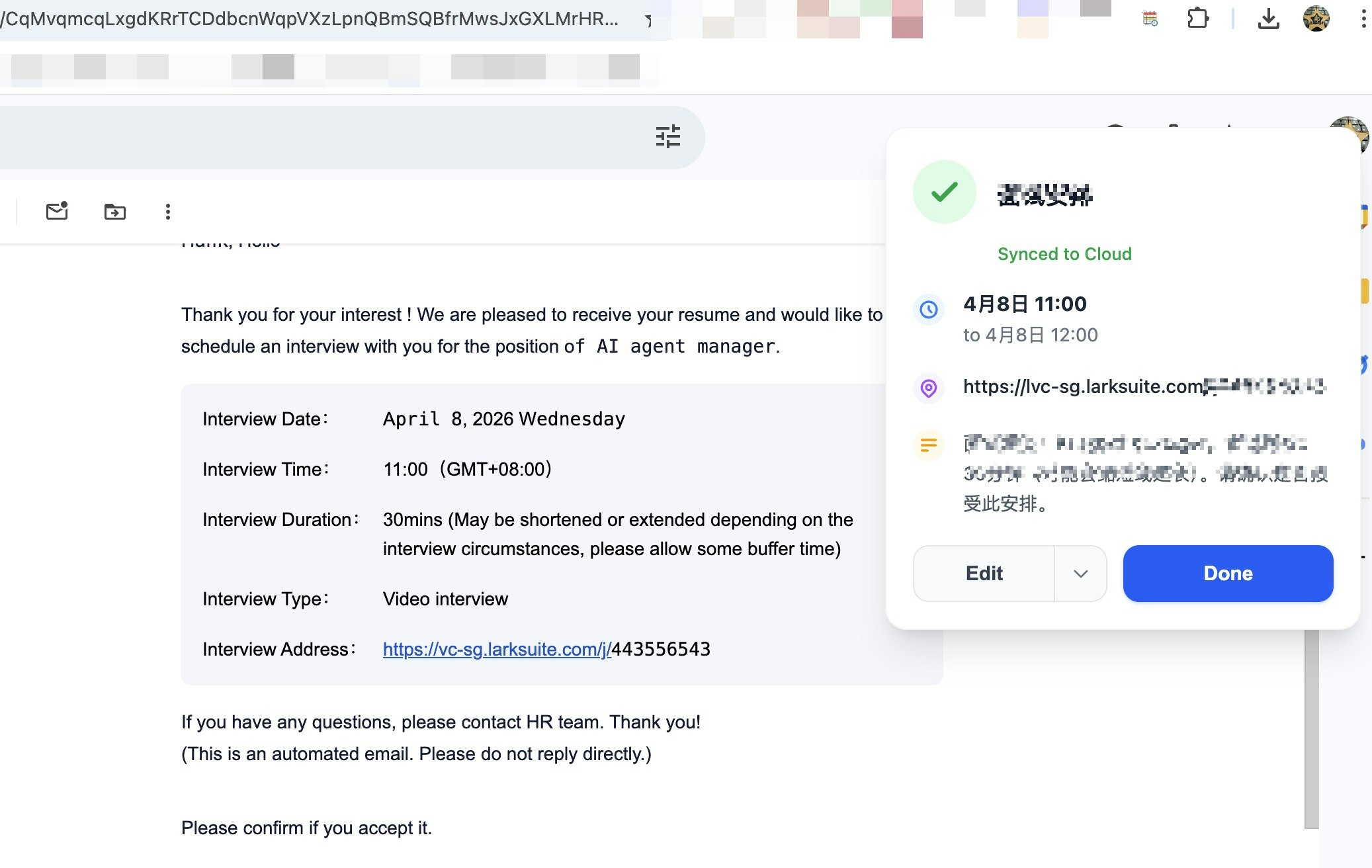Image resolution: width=1372 pixels, height=868 pixels.
Task: Open the email's More options menu
Action: [167, 212]
